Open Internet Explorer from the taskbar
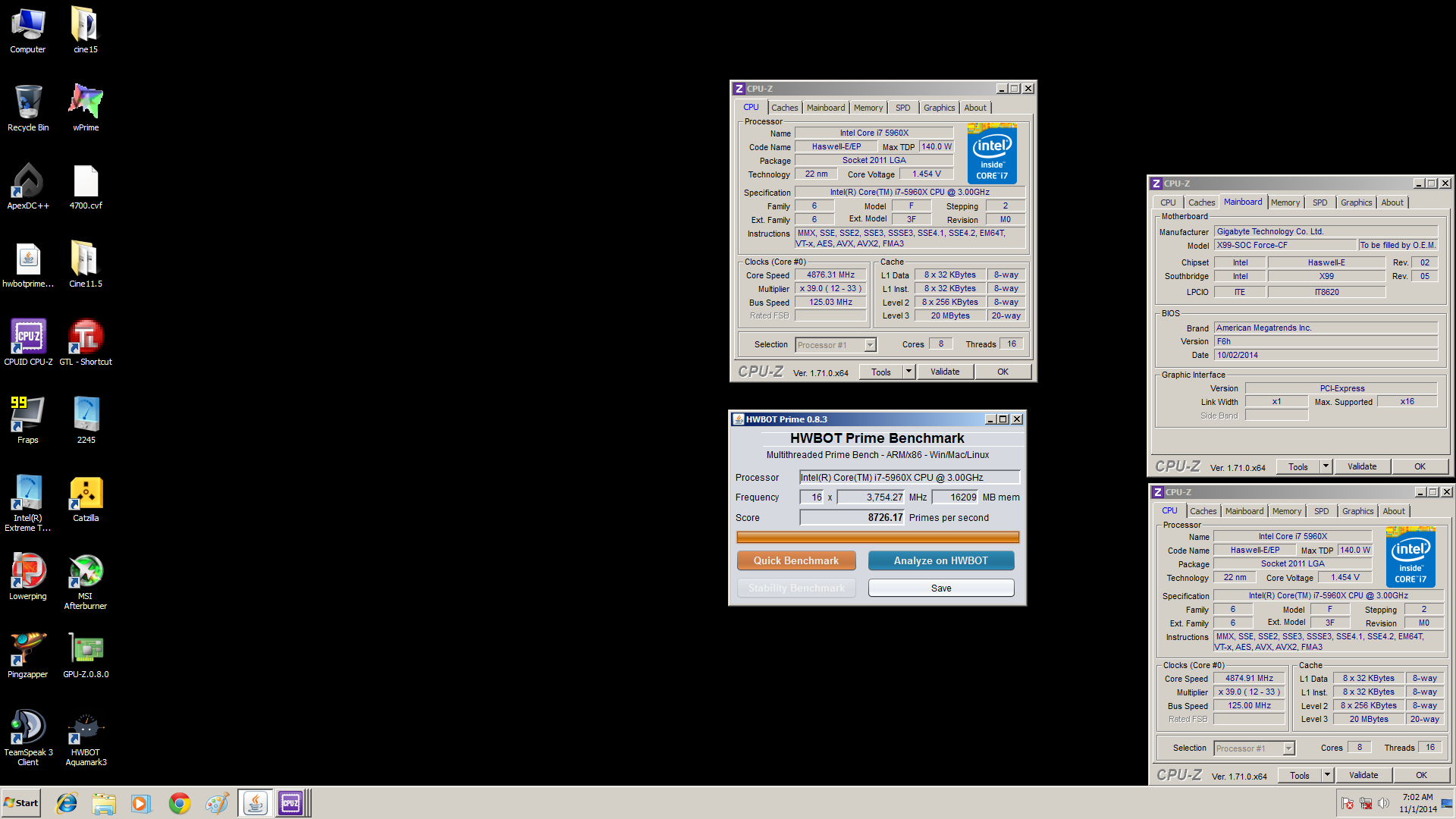Viewport: 1456px width, 819px height. pos(67,803)
